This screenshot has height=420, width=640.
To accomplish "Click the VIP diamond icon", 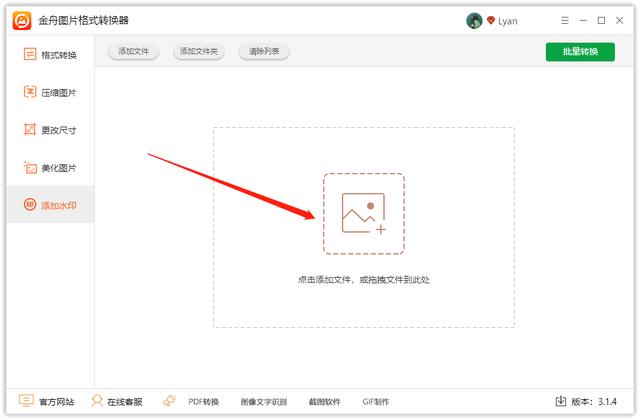I will pyautogui.click(x=491, y=20).
